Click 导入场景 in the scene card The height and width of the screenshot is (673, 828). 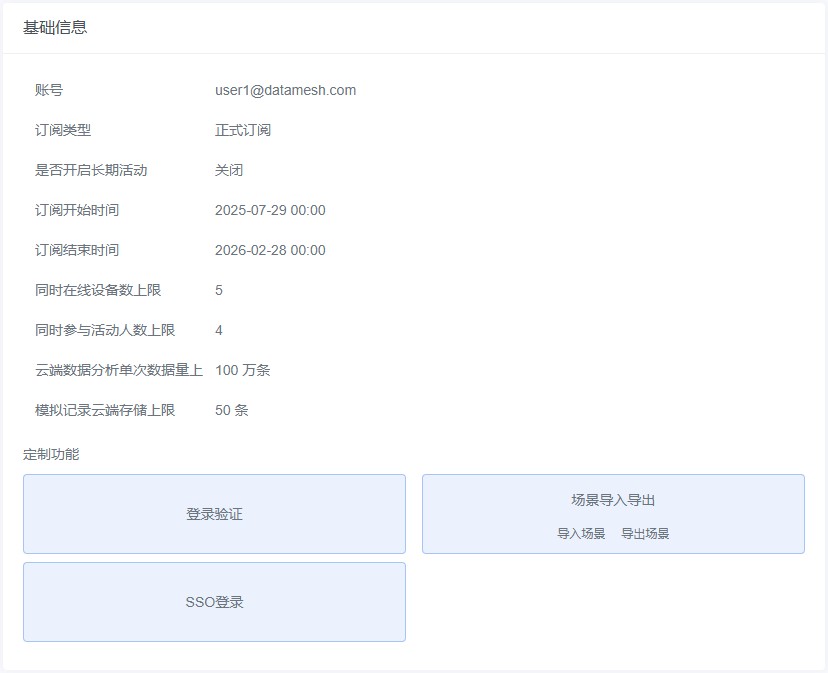pos(581,534)
